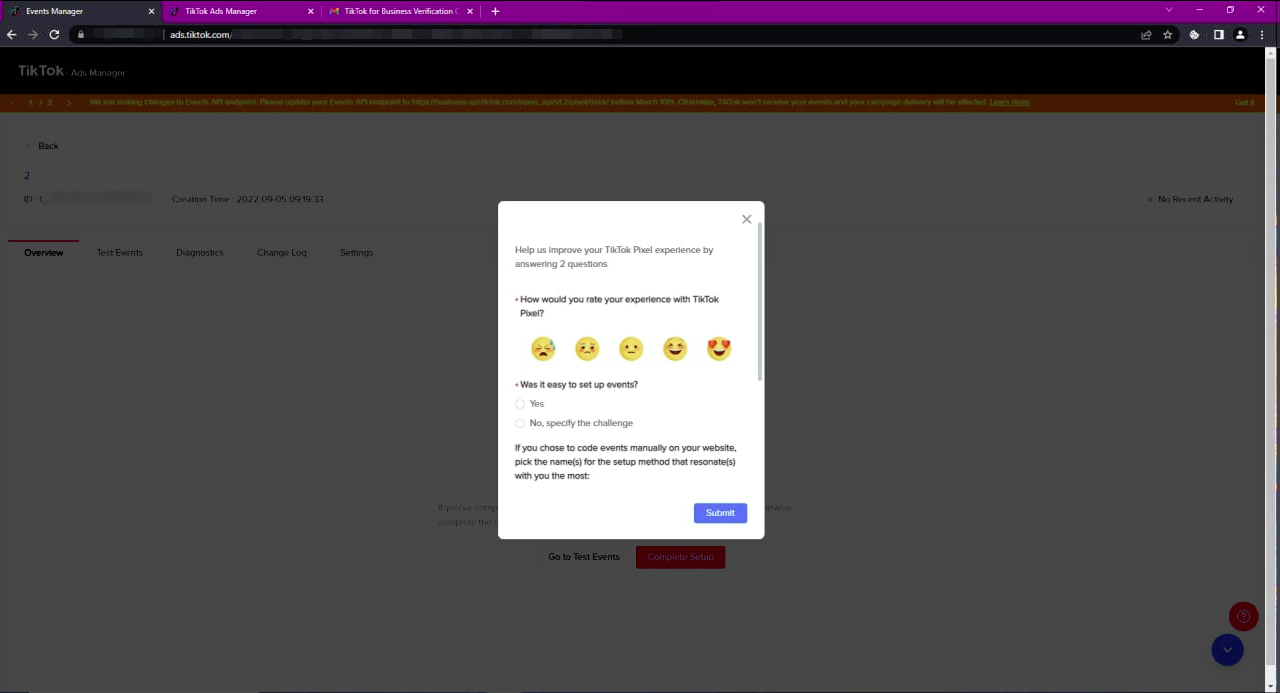Screen dimensions: 1280x693
Task: Bookmark this page with star icon
Action: click(1167, 34)
